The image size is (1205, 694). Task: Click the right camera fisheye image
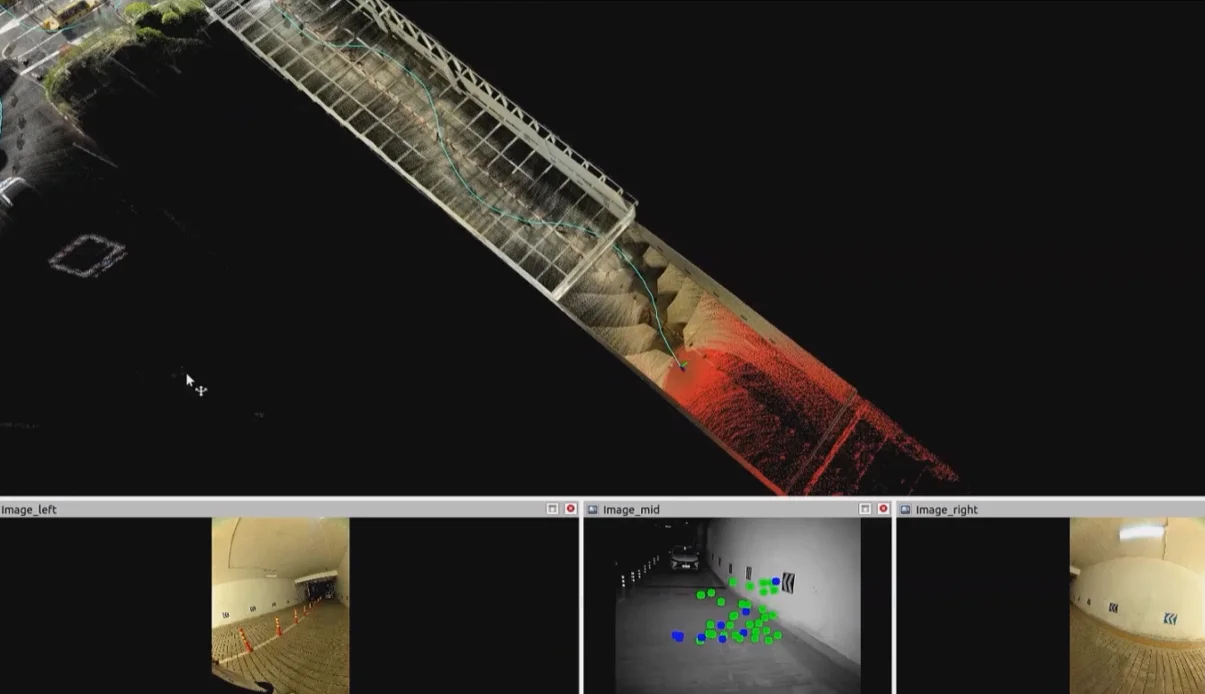click(1137, 604)
